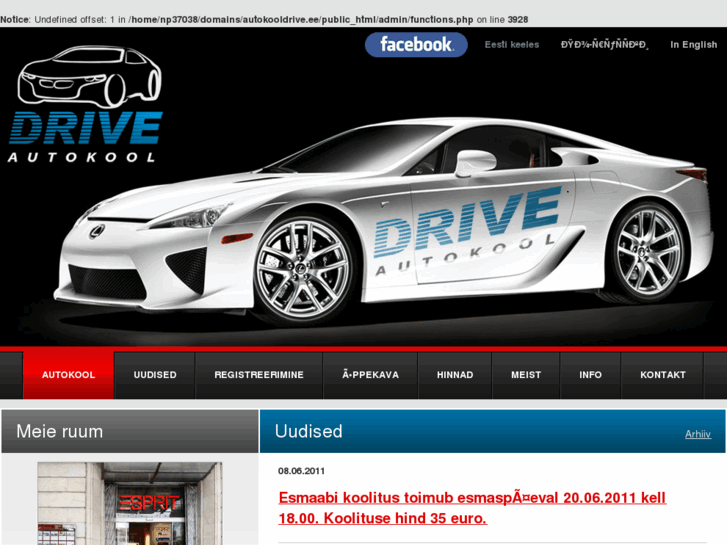This screenshot has height=545, width=727.
Task: Click the white Lexus banner image
Action: [385, 218]
